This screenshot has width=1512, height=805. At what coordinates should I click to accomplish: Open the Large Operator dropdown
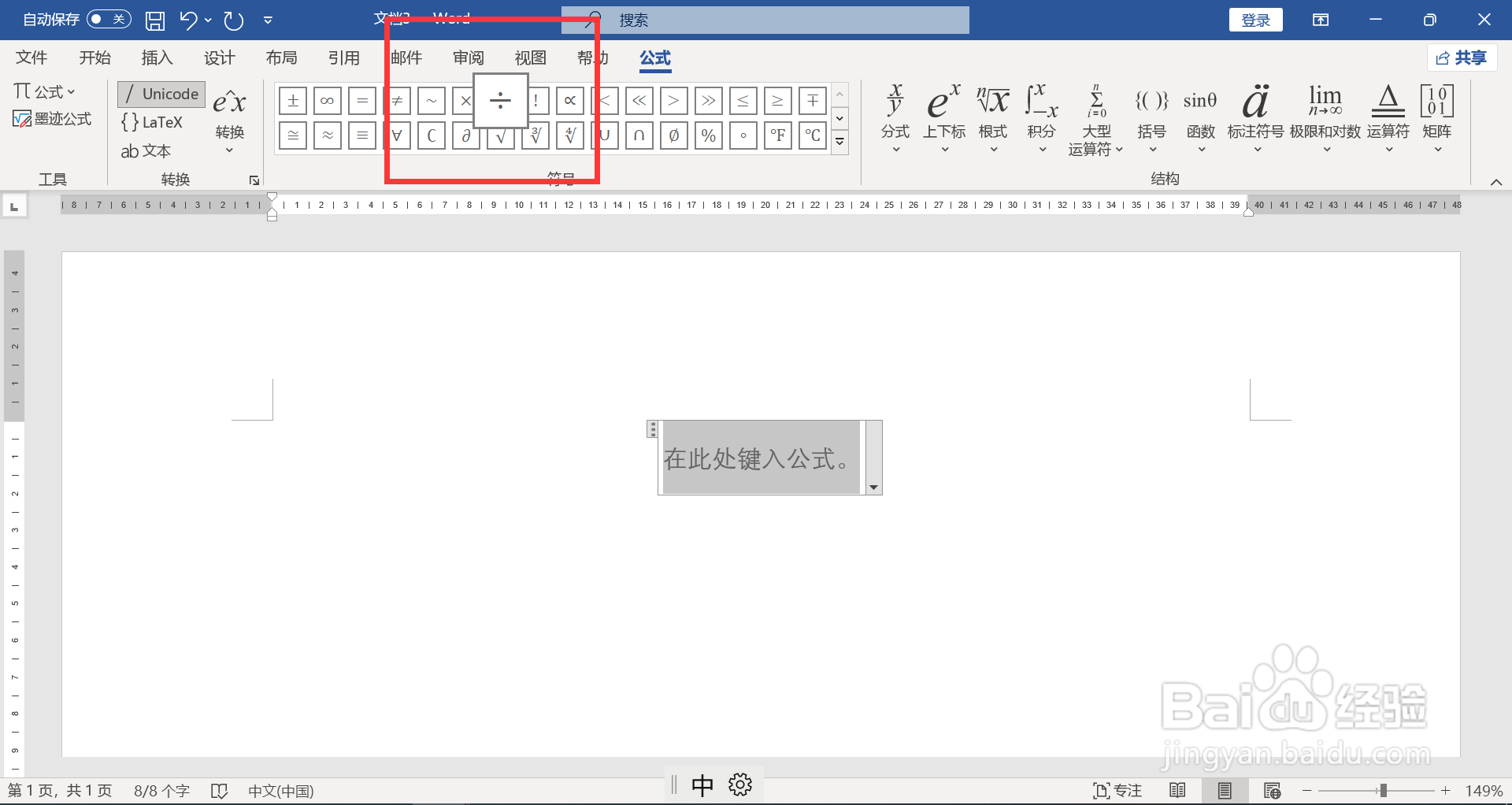pyautogui.click(x=1096, y=120)
